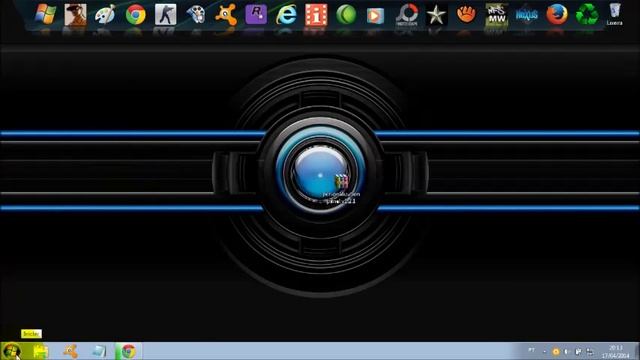Open Avast from the taskbar

pyautogui.click(x=70, y=351)
